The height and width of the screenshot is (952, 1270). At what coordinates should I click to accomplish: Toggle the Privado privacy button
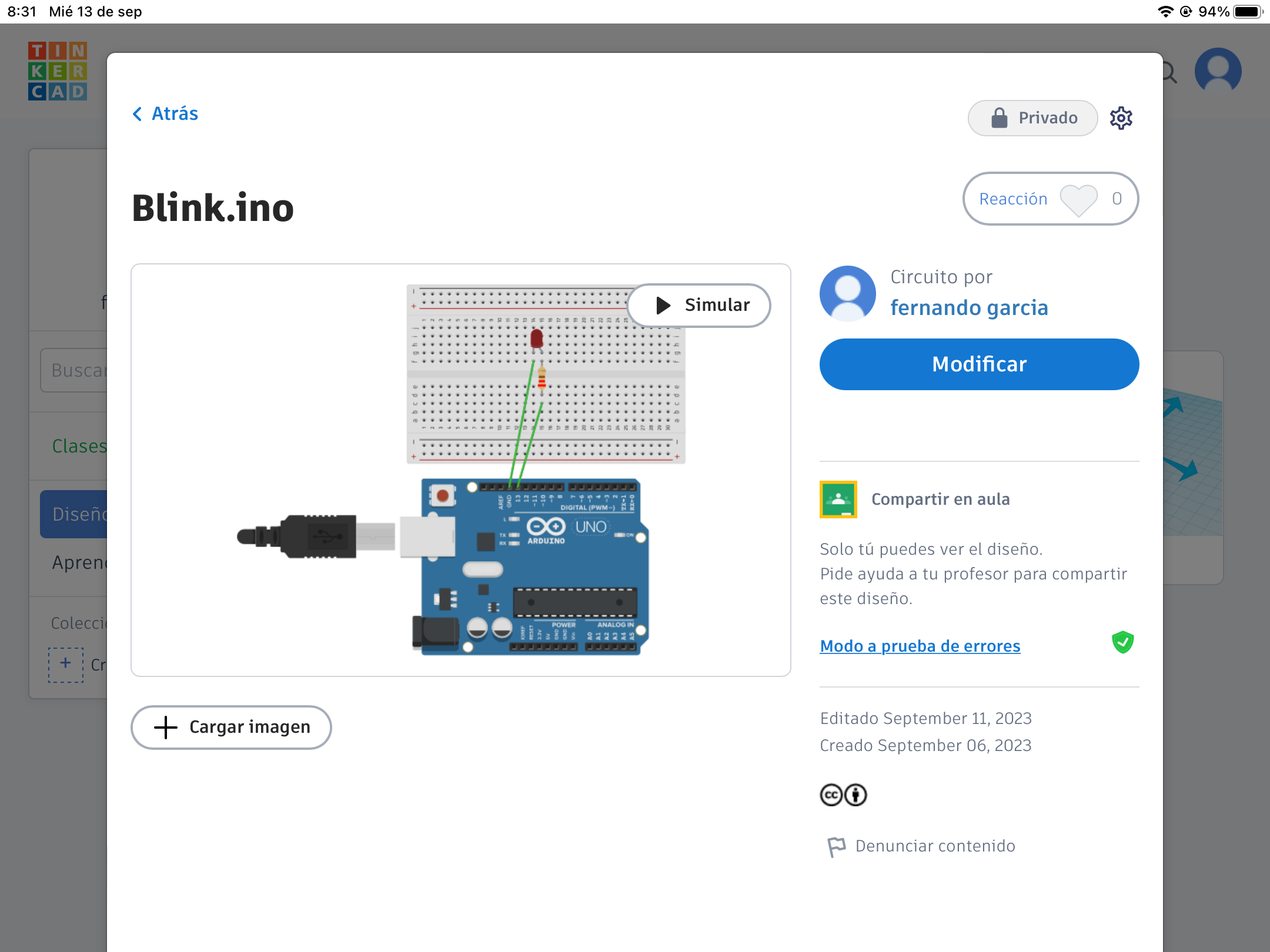1032,118
